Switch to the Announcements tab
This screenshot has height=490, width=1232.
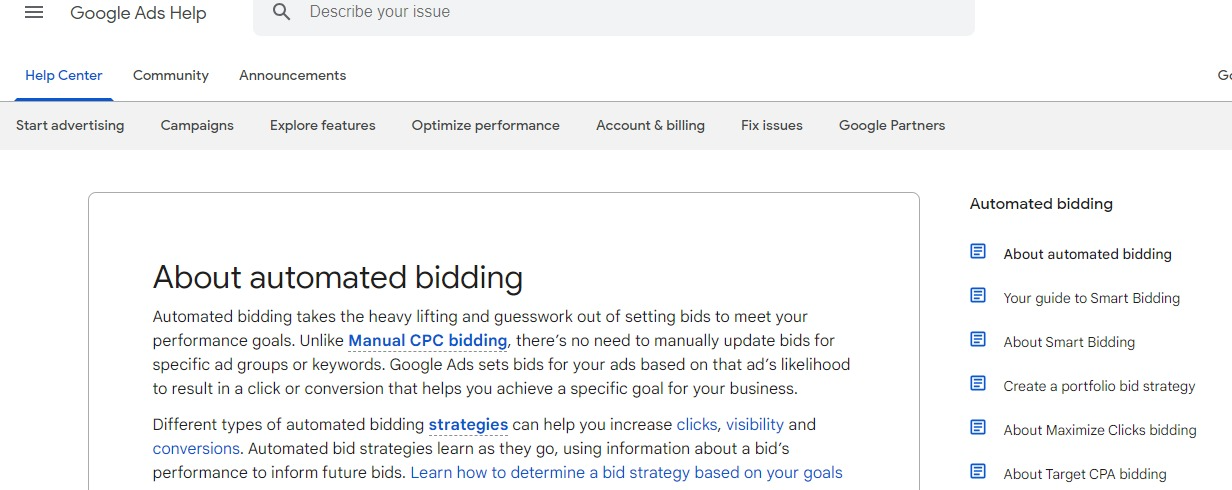(x=292, y=76)
